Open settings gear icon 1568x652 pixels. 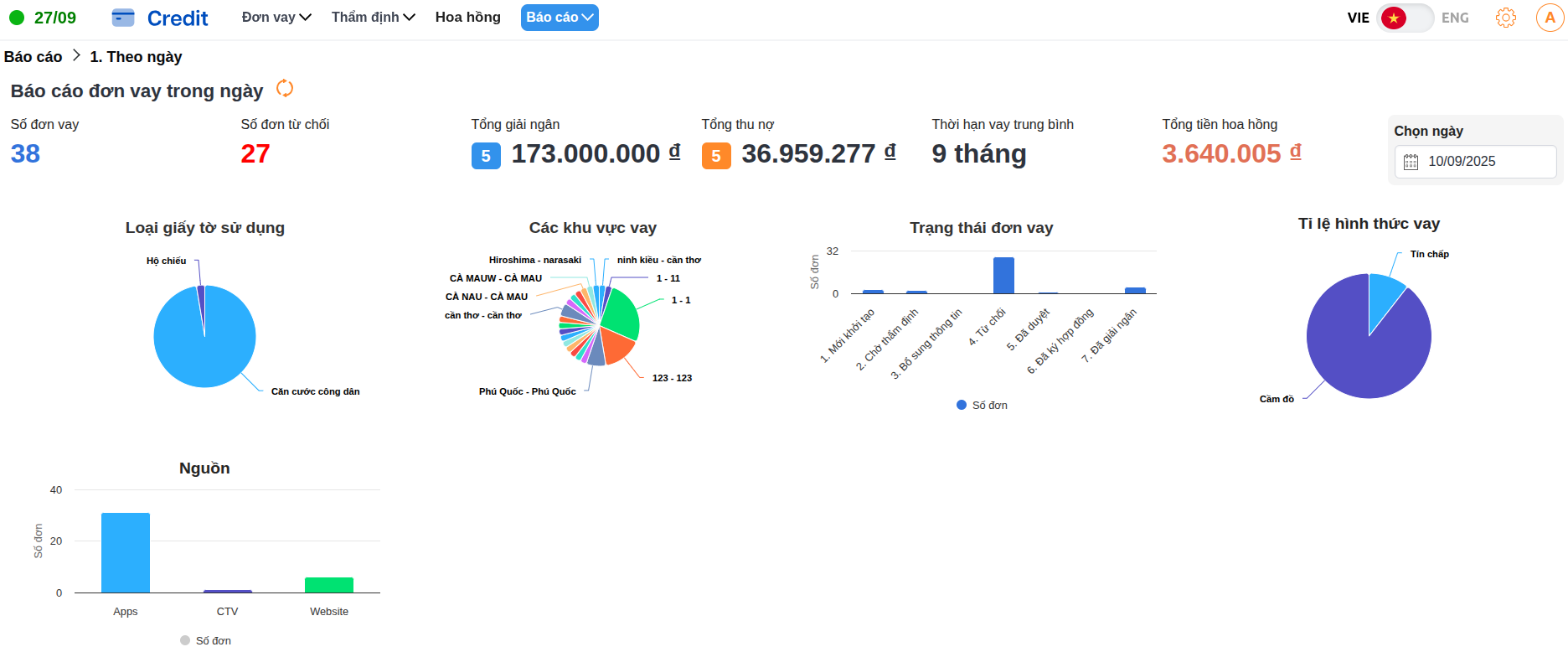pos(1505,18)
